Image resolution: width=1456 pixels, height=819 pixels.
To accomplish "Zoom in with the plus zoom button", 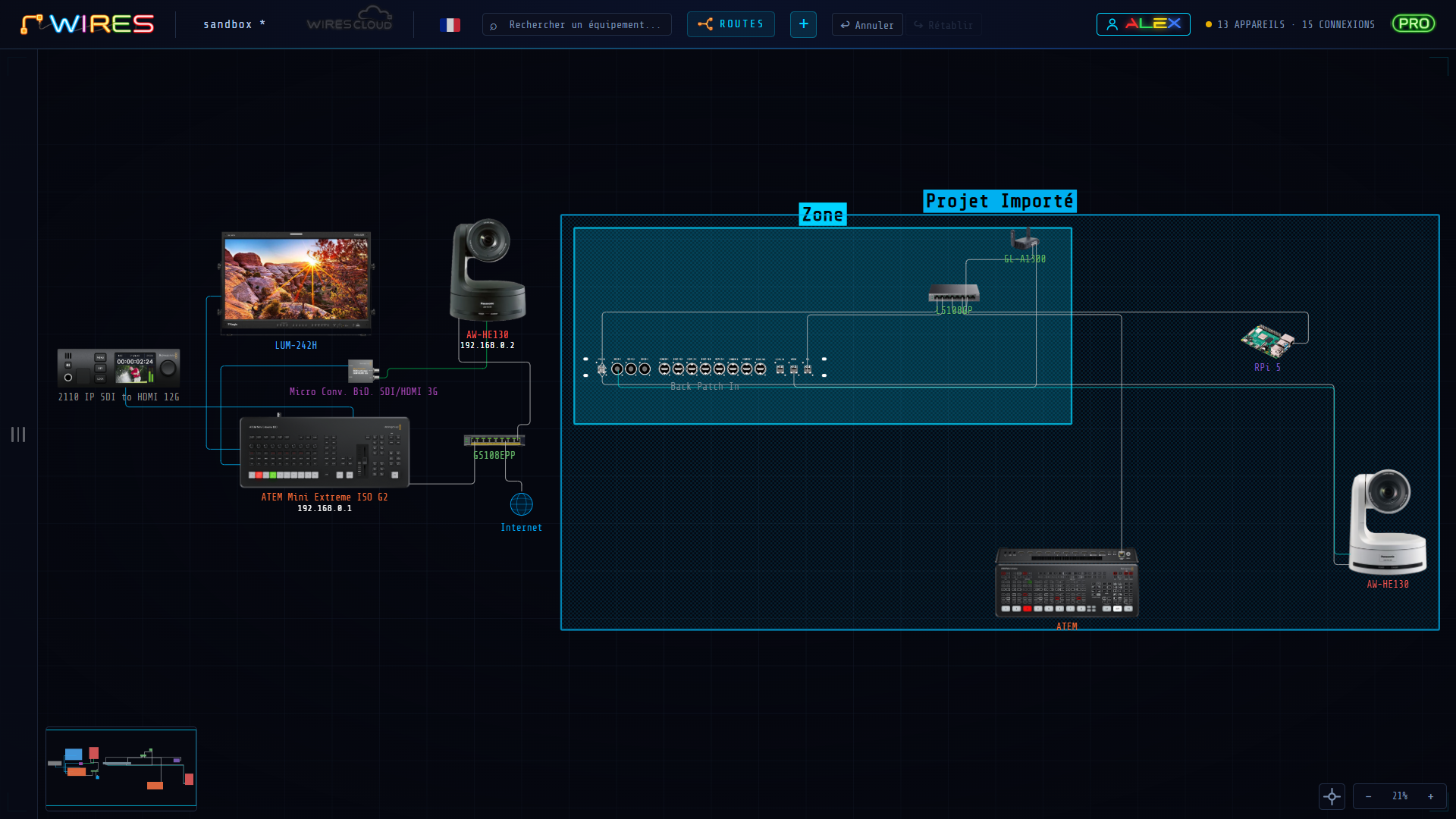I will [1431, 796].
